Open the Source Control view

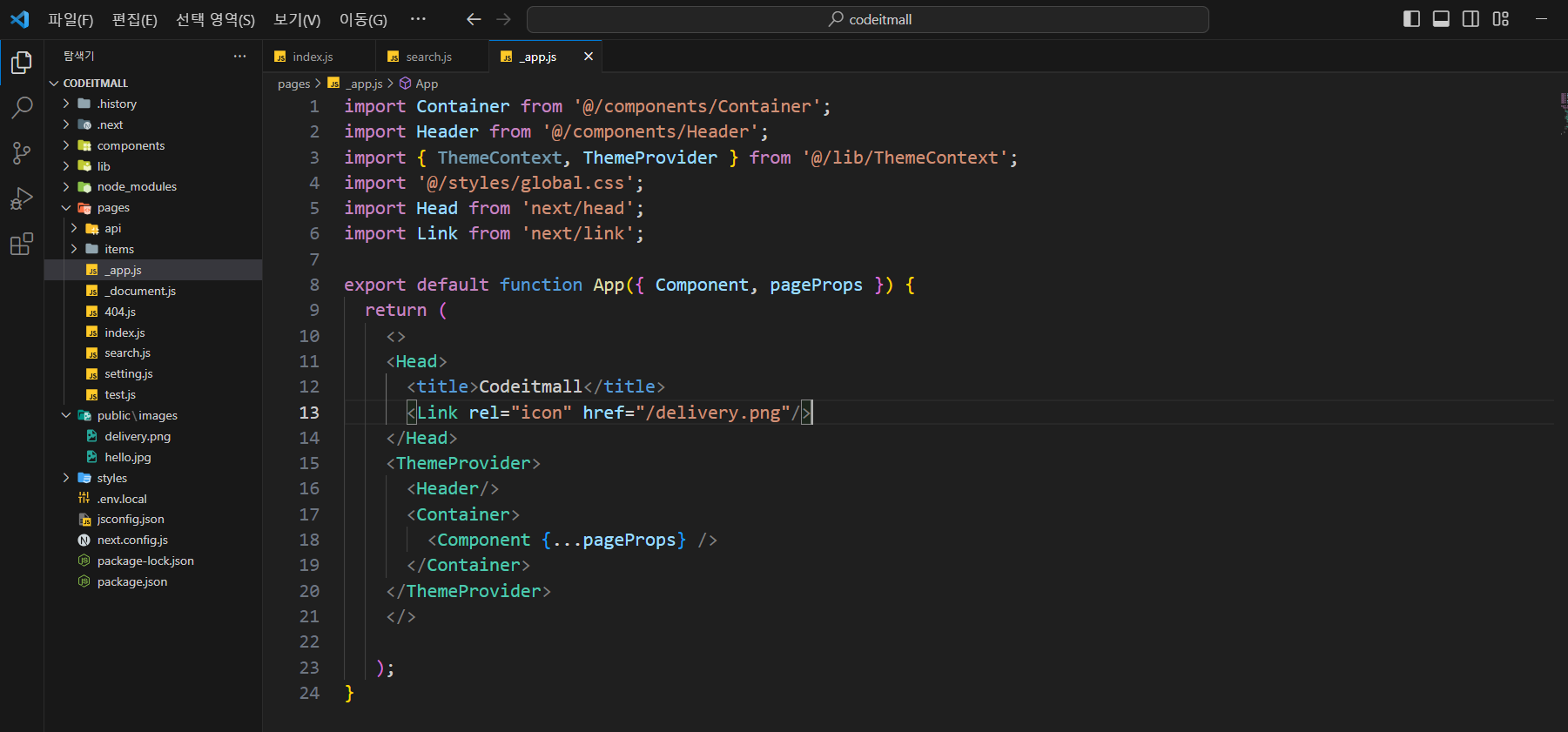(22, 153)
